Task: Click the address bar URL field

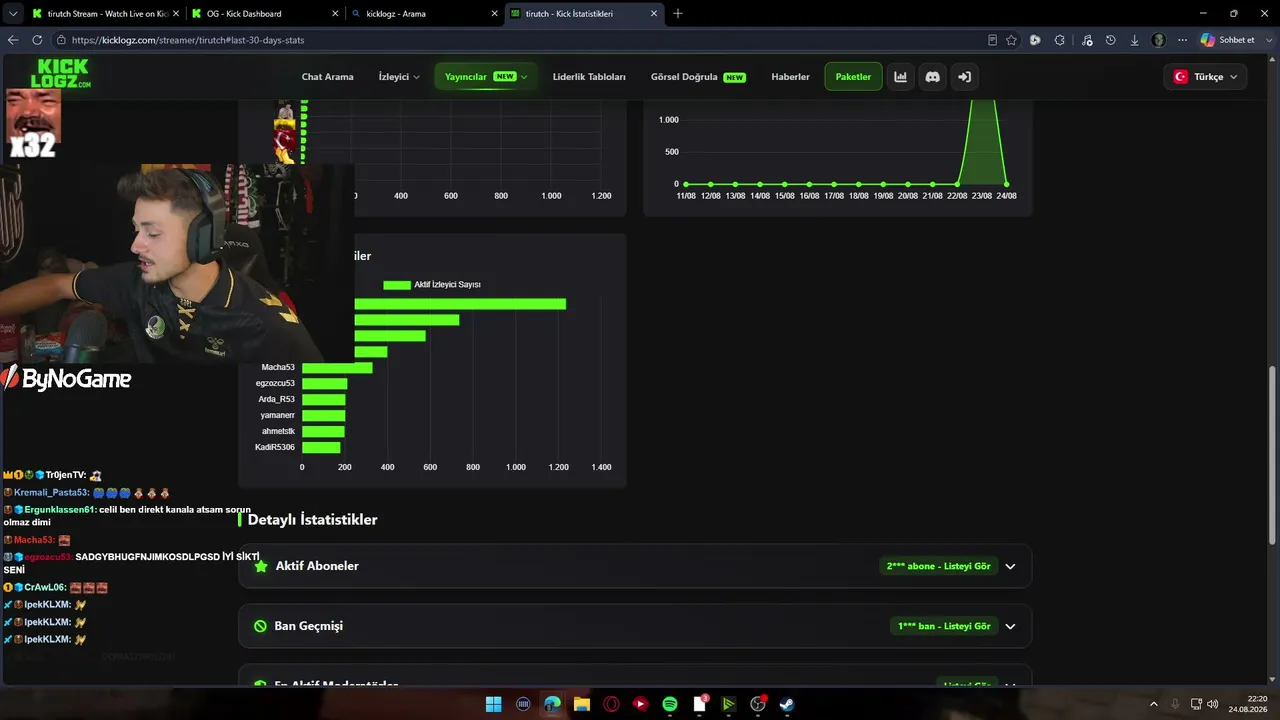Action: (x=520, y=40)
